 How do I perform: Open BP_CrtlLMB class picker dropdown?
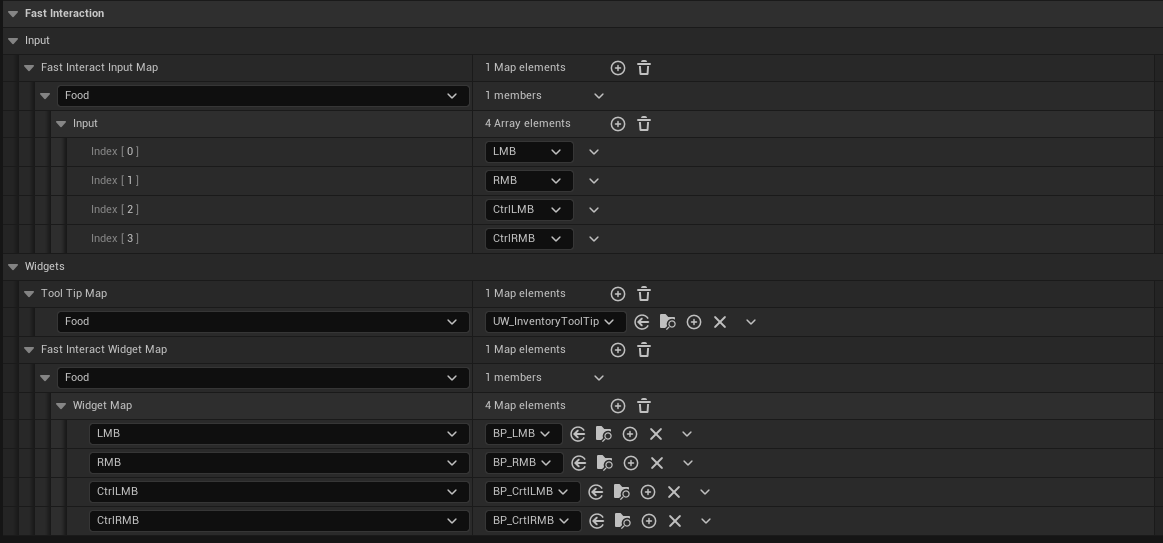533,492
